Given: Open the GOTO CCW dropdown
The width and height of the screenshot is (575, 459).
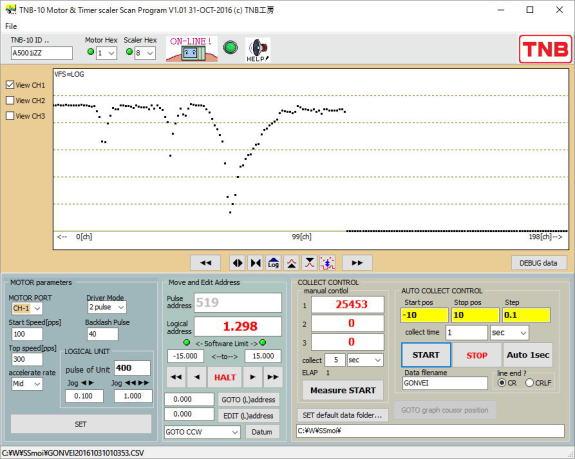Looking at the screenshot, I should [202, 432].
